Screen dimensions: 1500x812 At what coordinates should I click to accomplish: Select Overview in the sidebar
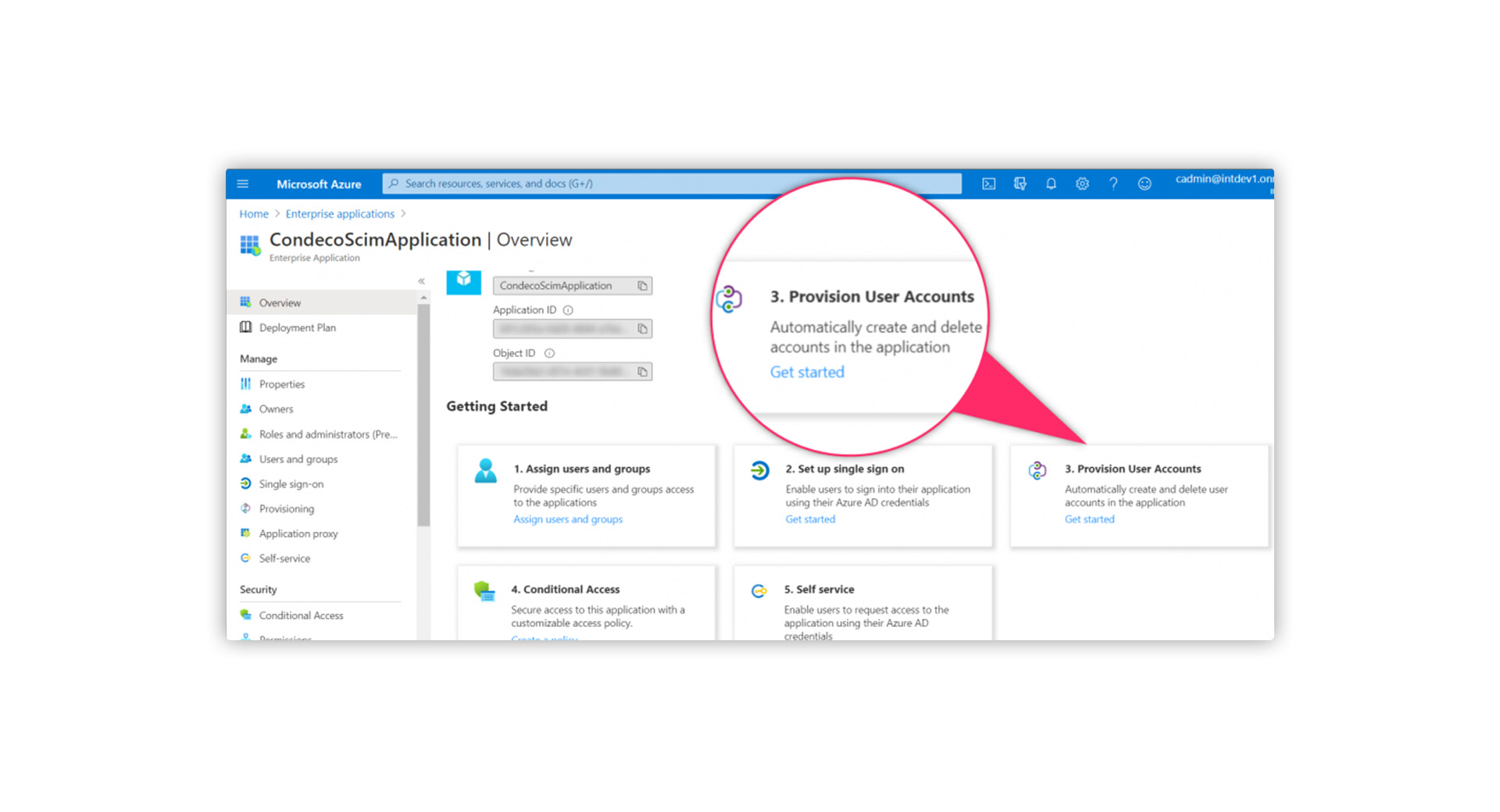[322, 302]
